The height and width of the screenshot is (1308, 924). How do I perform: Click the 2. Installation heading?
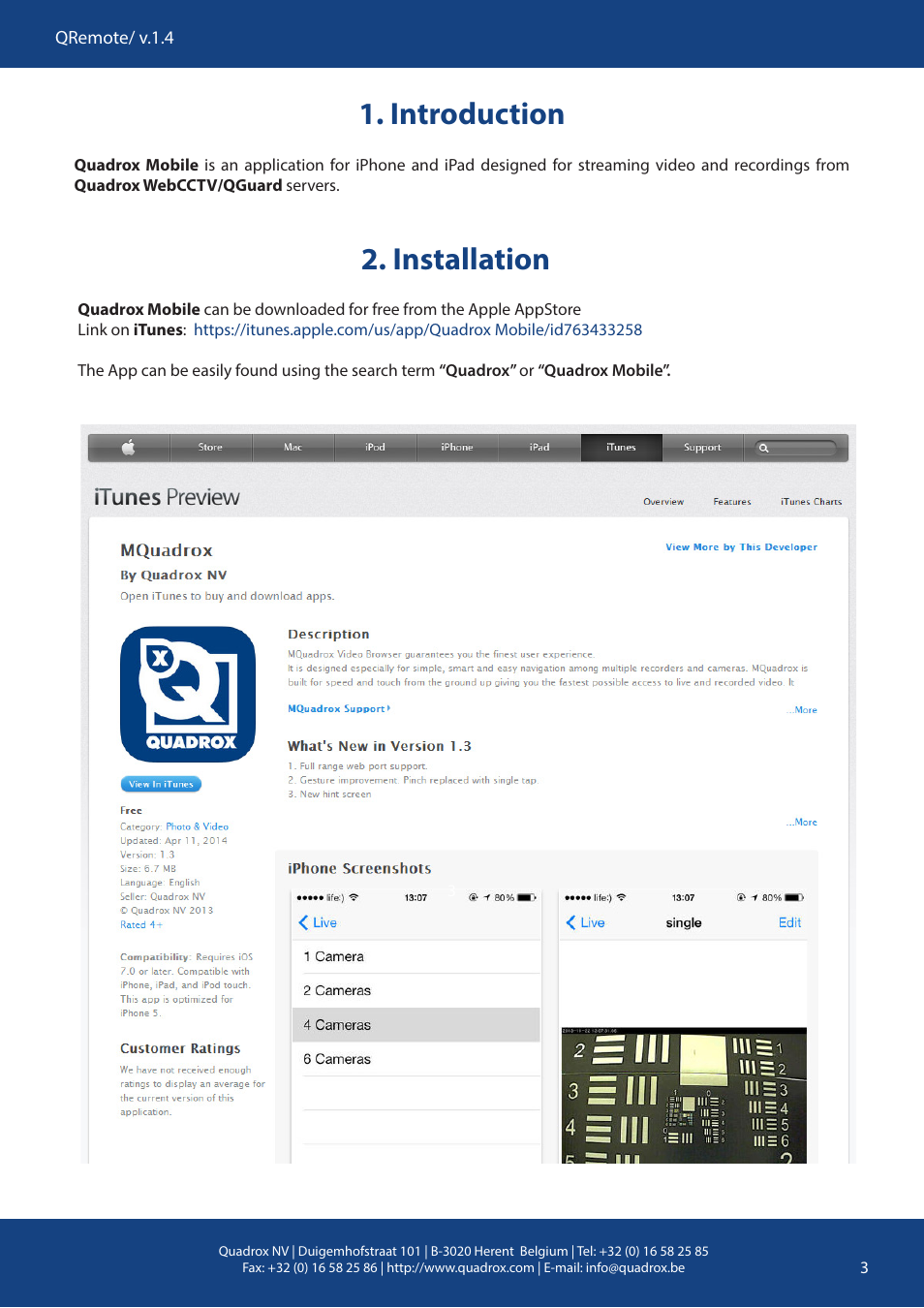click(455, 260)
